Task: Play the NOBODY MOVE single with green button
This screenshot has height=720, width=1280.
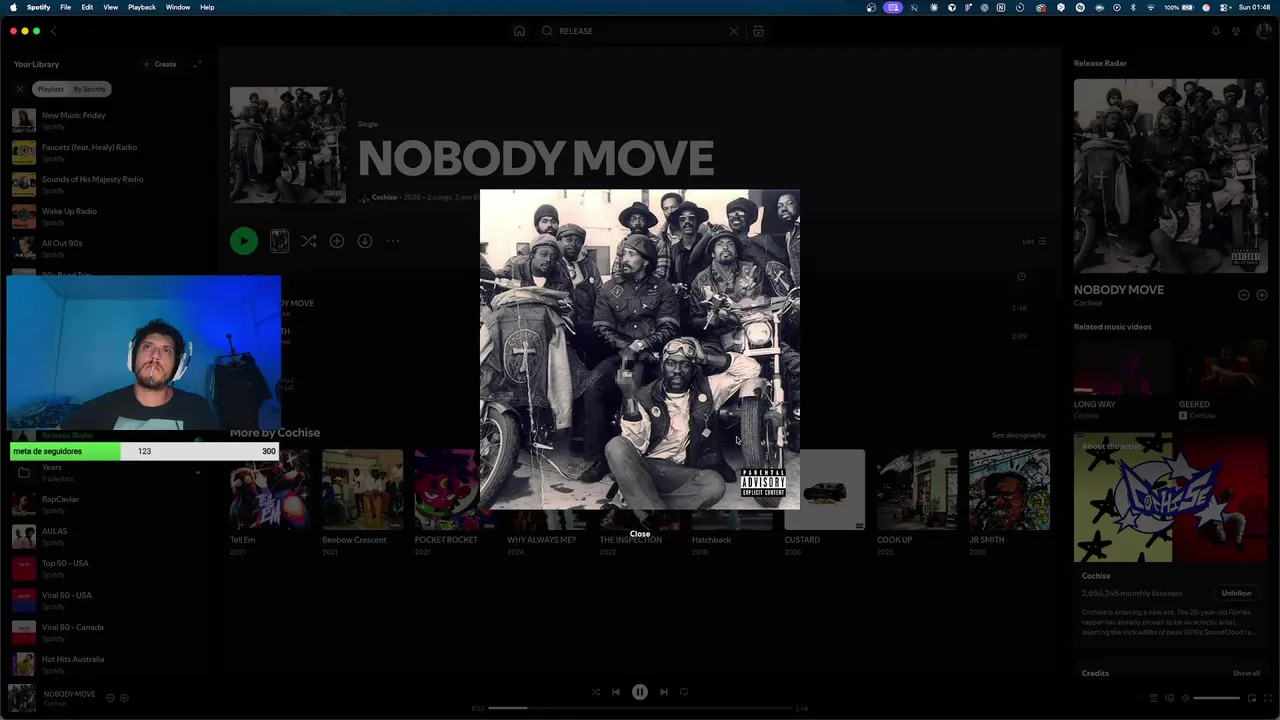Action: point(244,241)
